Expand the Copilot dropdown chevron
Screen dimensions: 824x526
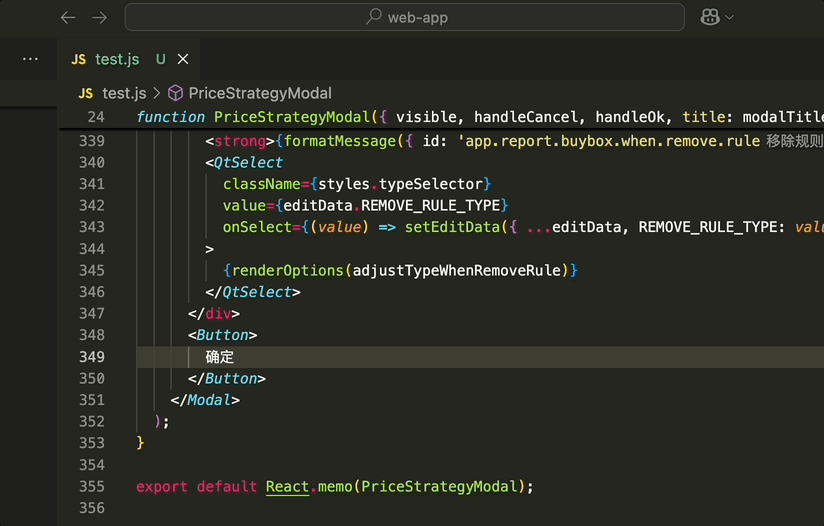(729, 17)
